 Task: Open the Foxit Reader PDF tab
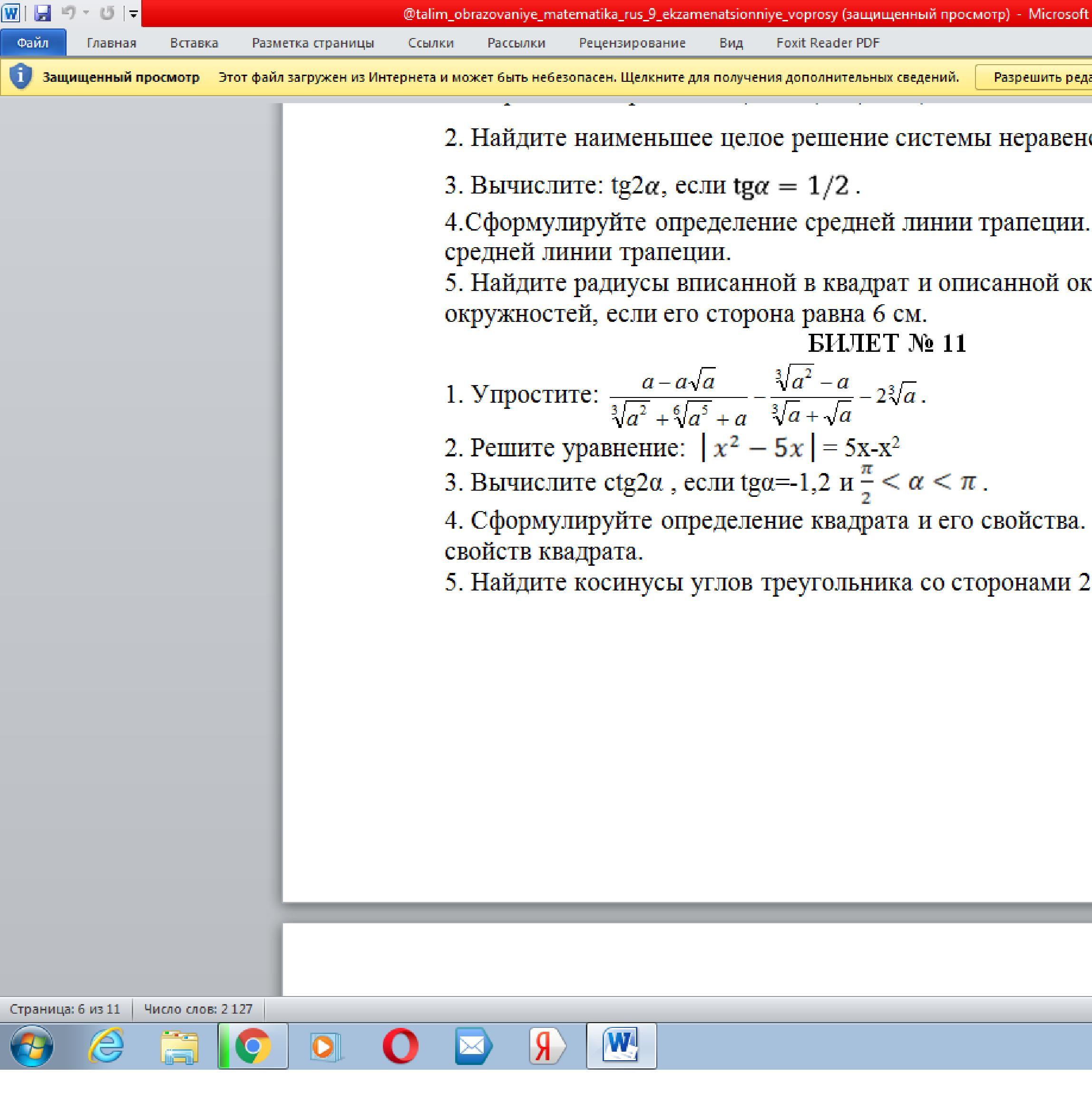[828, 43]
